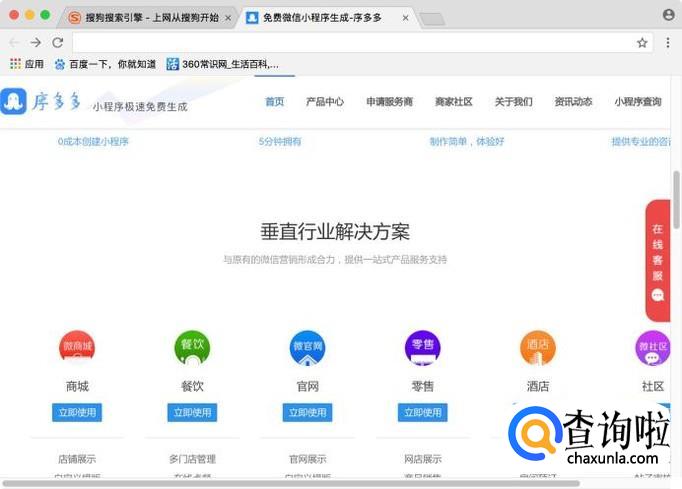Viewport: 682px width, 489px height.
Task: Click the 餐饮 label
Action: pyautogui.click(x=192, y=386)
